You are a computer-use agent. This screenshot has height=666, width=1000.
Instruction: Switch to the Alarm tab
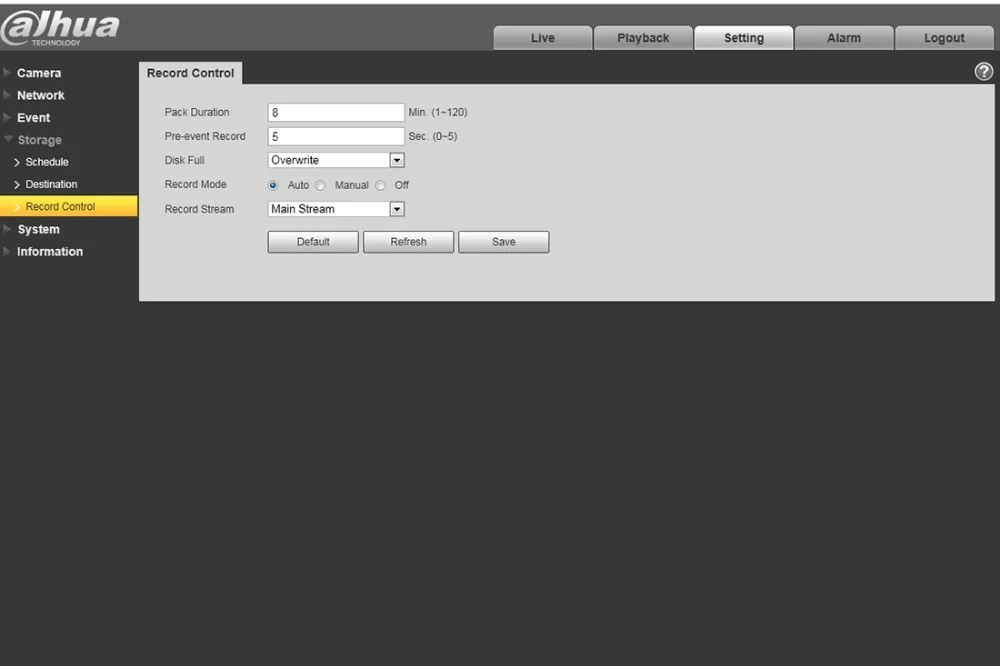click(x=844, y=38)
